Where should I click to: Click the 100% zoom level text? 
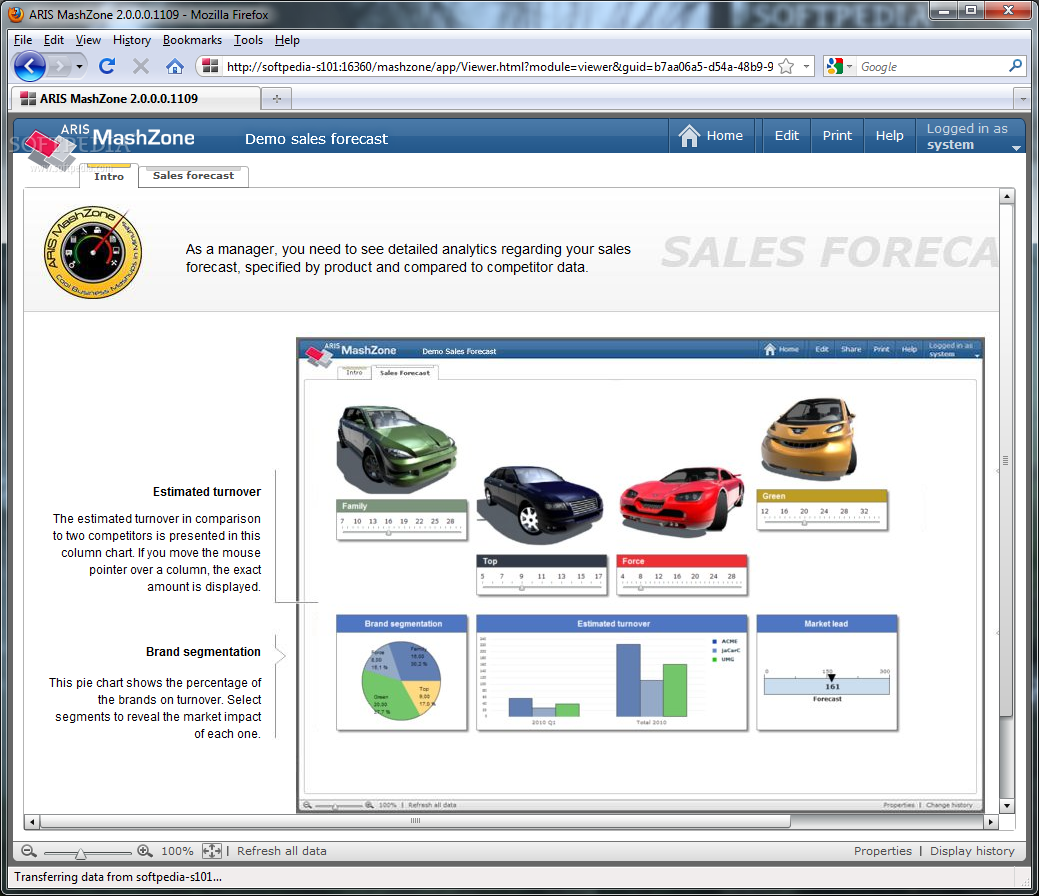[x=177, y=851]
